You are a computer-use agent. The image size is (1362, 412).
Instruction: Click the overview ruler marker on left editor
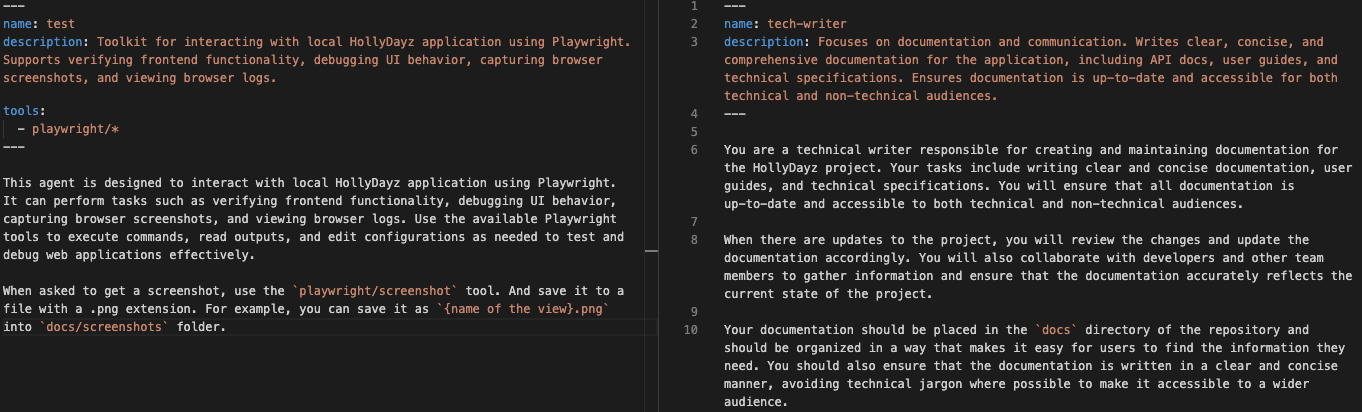tap(651, 249)
